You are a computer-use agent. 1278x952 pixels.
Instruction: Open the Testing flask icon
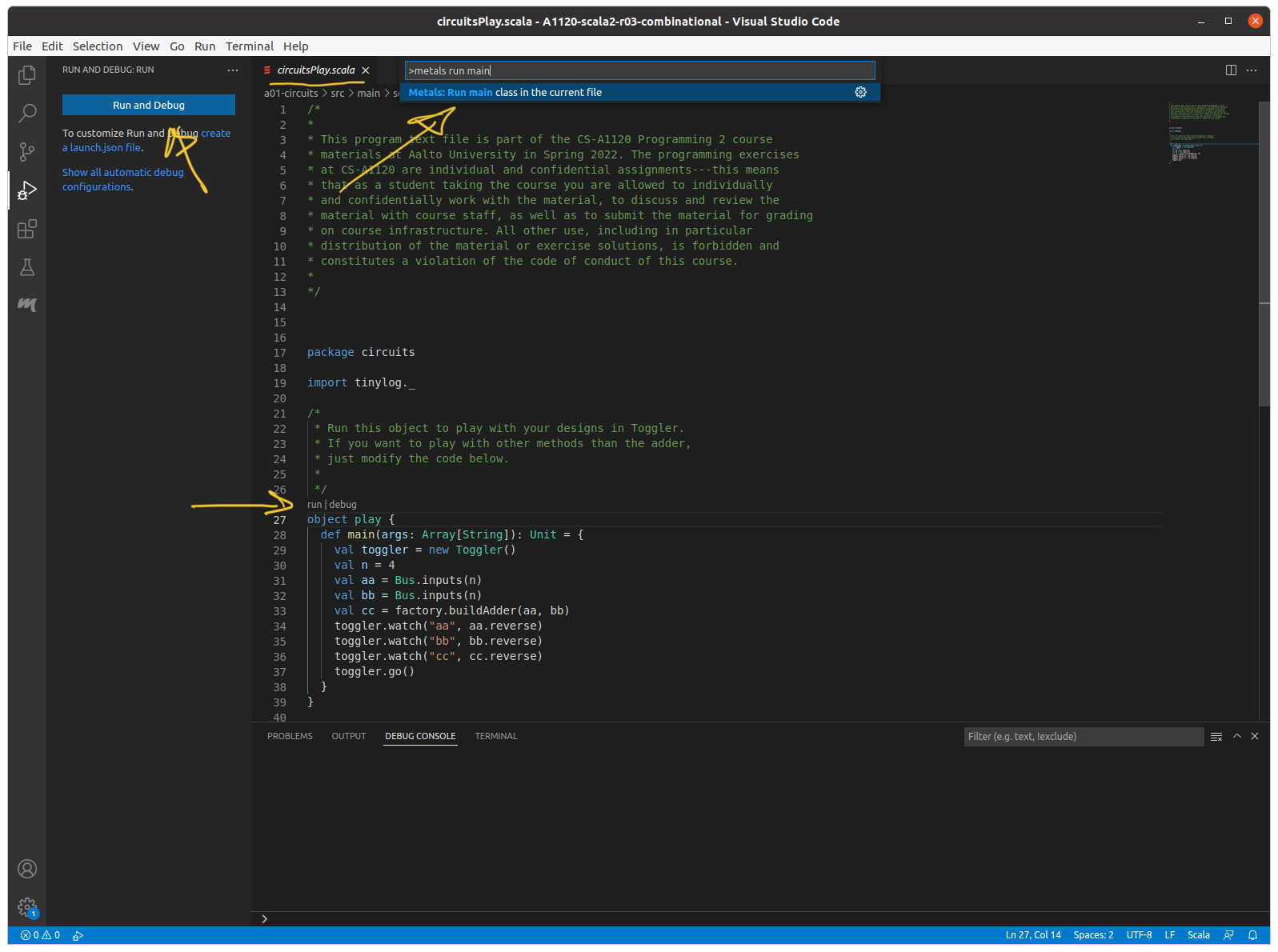click(27, 267)
